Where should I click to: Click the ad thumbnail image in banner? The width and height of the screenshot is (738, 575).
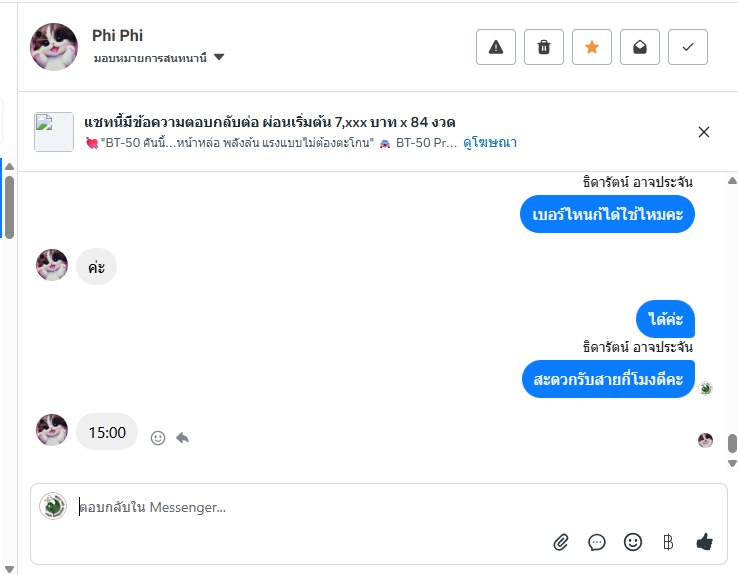tap(54, 132)
